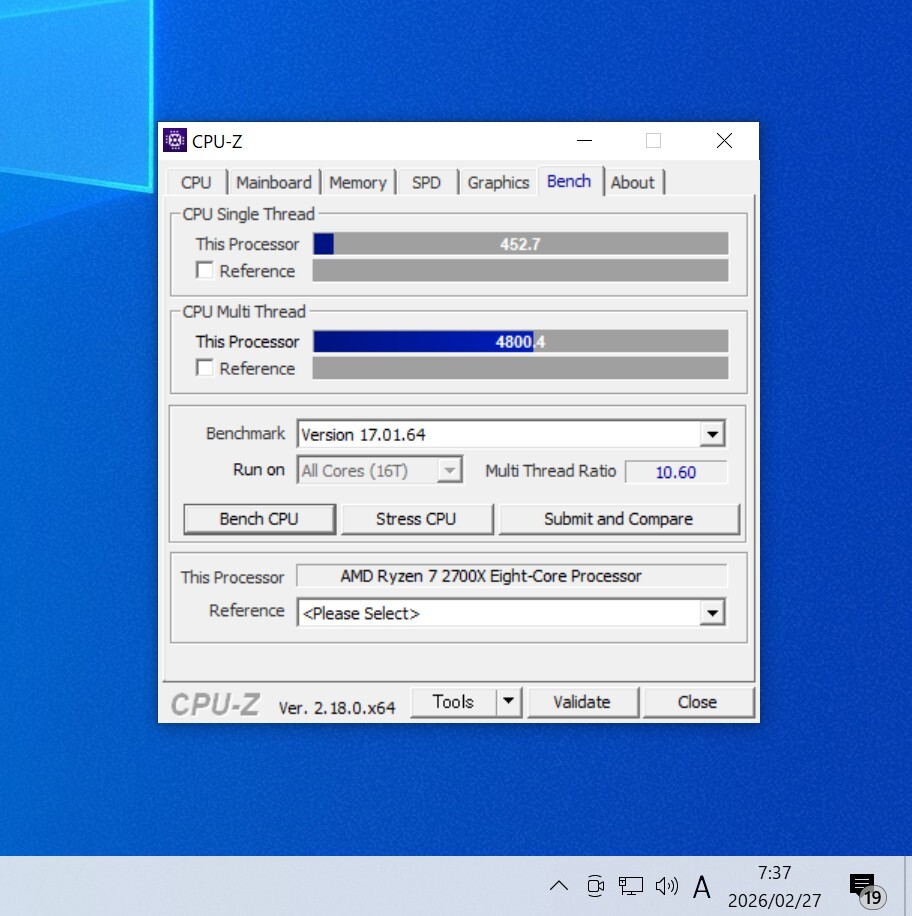Click the multi thread reference bar
The height and width of the screenshot is (916, 912).
521,368
